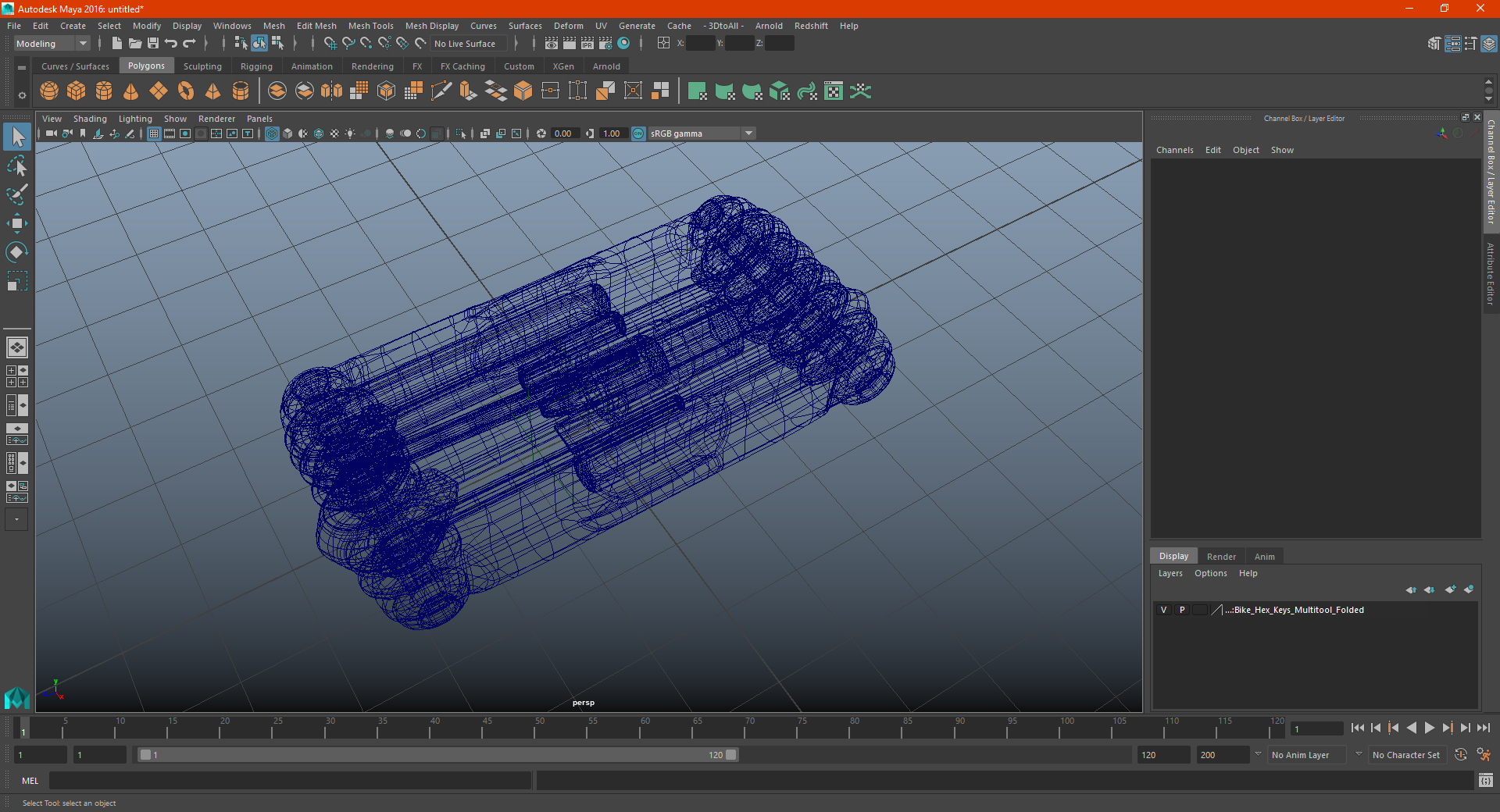Open the Deform menu
The width and height of the screenshot is (1500, 812).
[x=569, y=26]
